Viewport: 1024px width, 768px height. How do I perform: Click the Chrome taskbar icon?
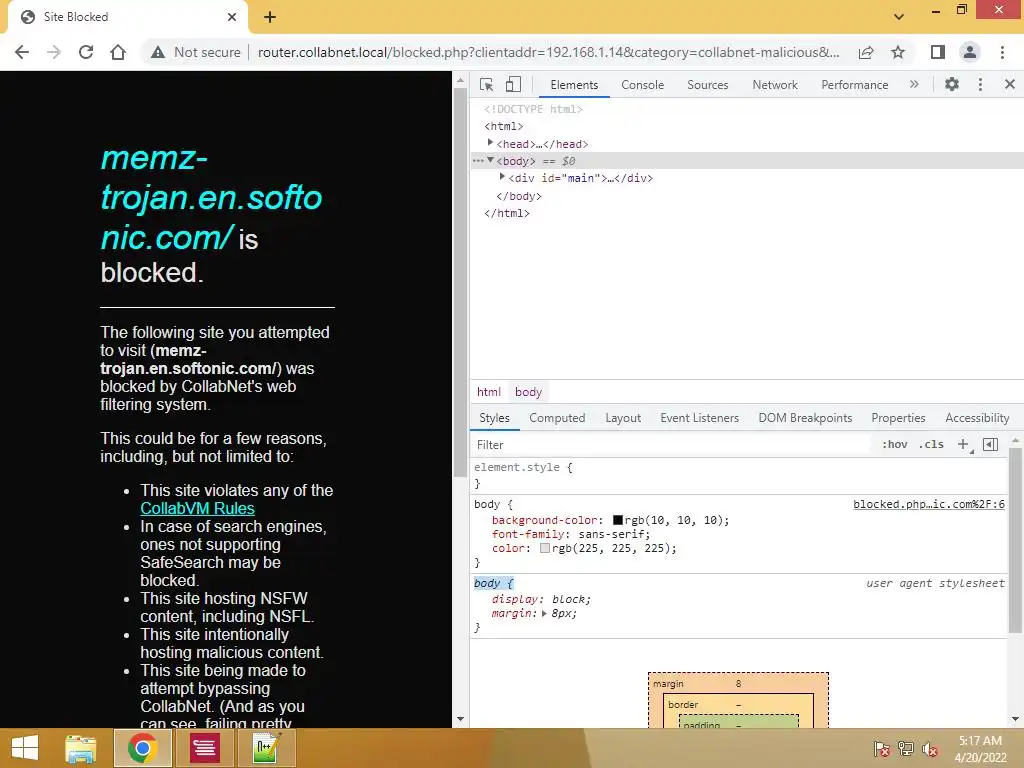(142, 748)
